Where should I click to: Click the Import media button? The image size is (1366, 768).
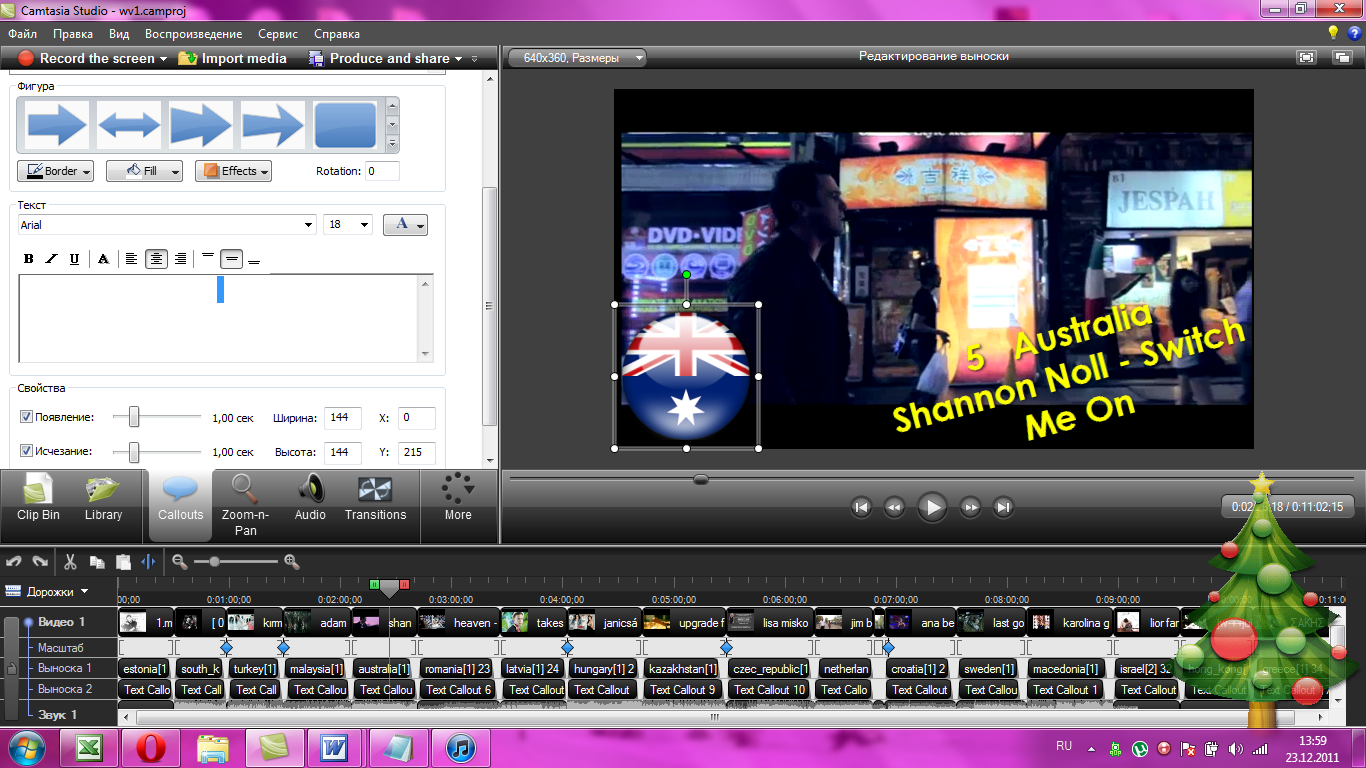coord(233,58)
